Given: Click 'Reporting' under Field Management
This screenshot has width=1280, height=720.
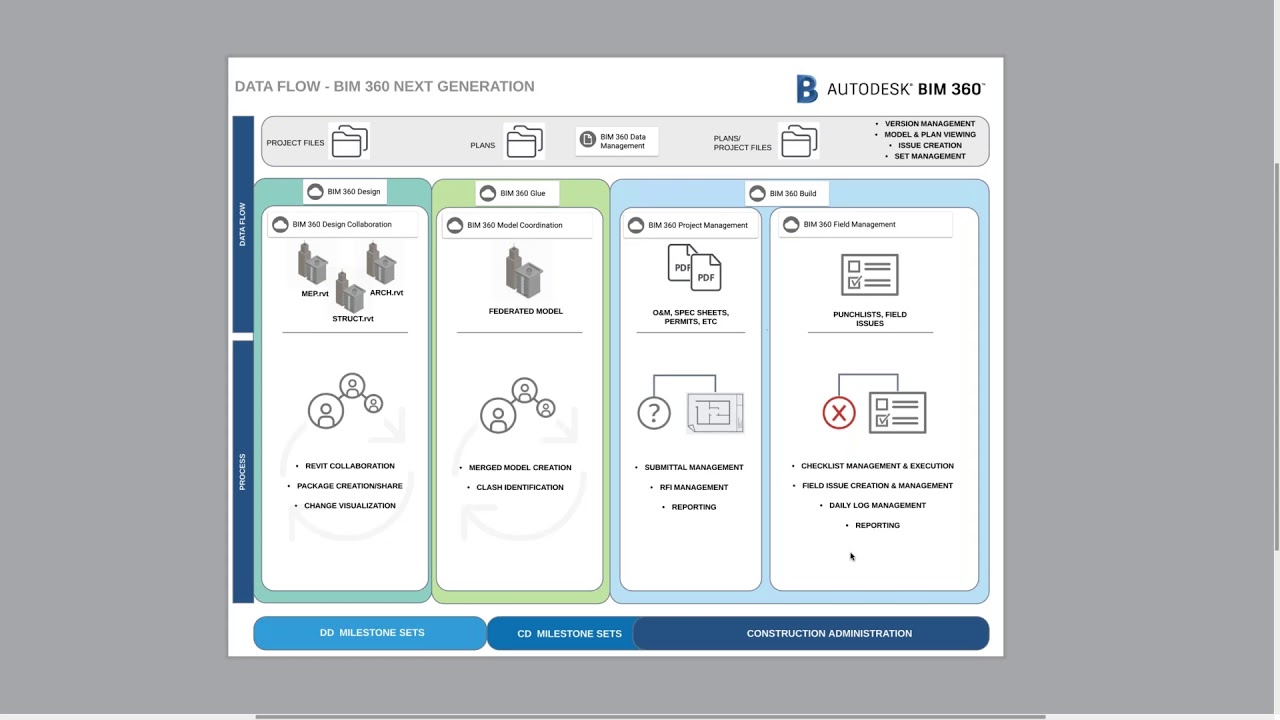Looking at the screenshot, I should click(x=877, y=525).
